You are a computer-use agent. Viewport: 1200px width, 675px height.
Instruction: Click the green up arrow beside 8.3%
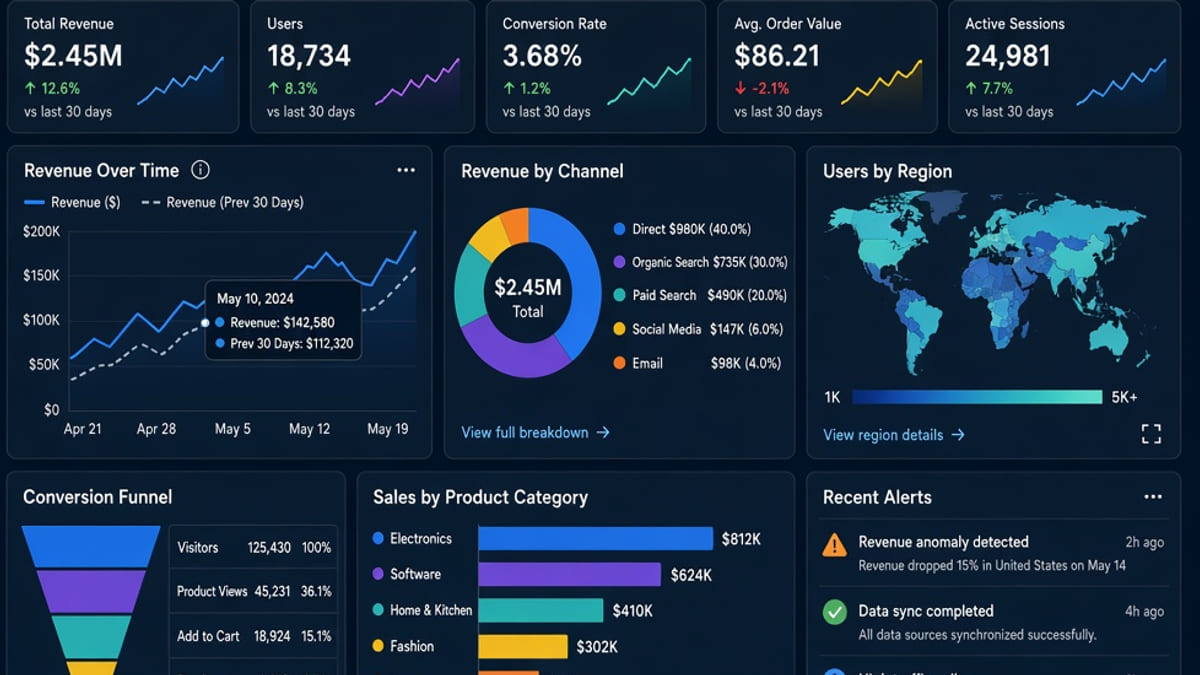272,88
